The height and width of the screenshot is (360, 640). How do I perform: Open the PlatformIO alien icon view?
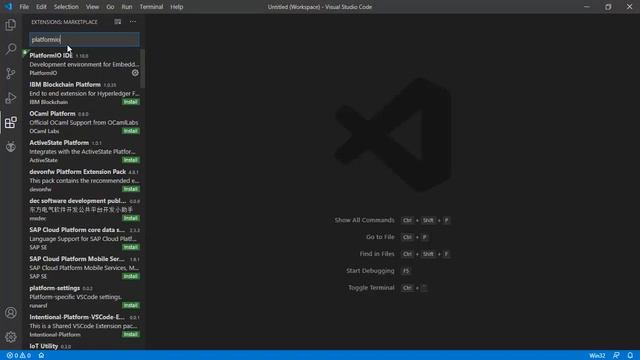(x=11, y=147)
